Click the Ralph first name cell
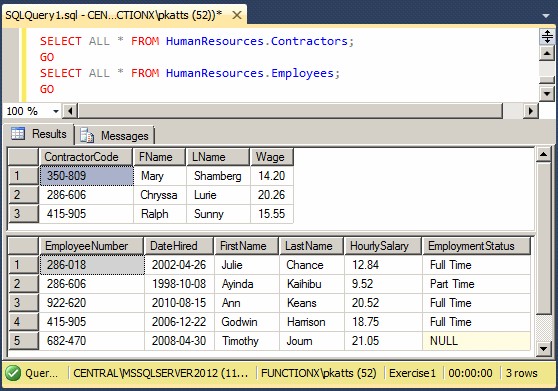 coord(160,214)
